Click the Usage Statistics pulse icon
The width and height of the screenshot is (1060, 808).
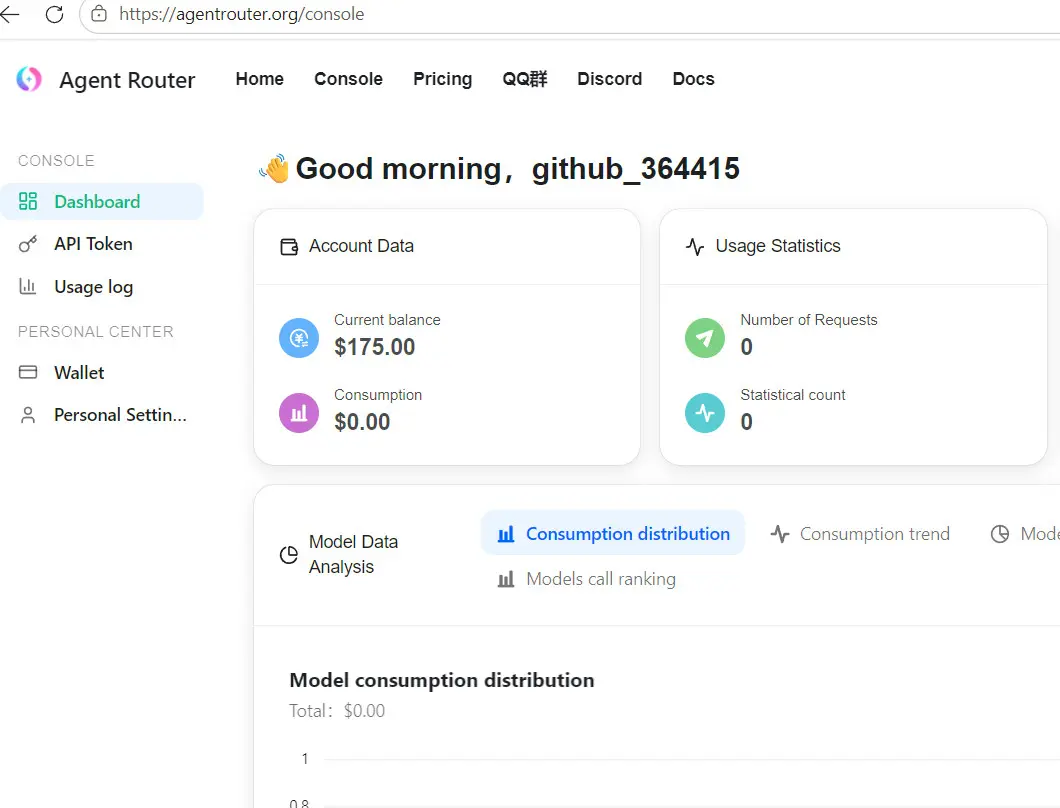click(x=695, y=247)
